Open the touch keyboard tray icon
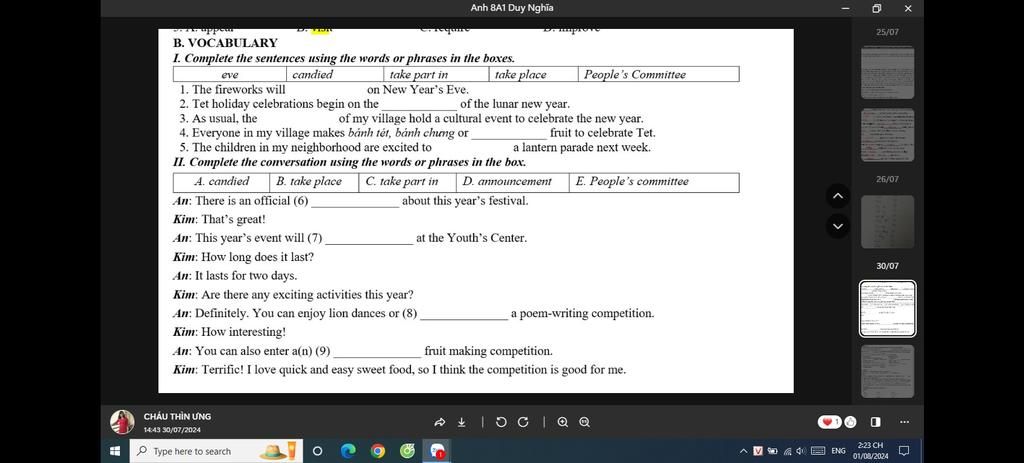This screenshot has width=1024, height=463. 818,451
